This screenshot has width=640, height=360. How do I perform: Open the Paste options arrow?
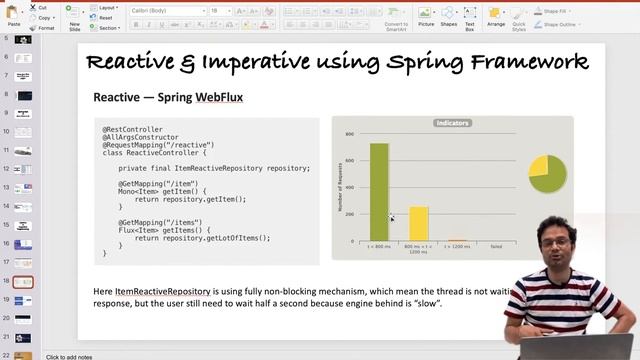(21, 12)
